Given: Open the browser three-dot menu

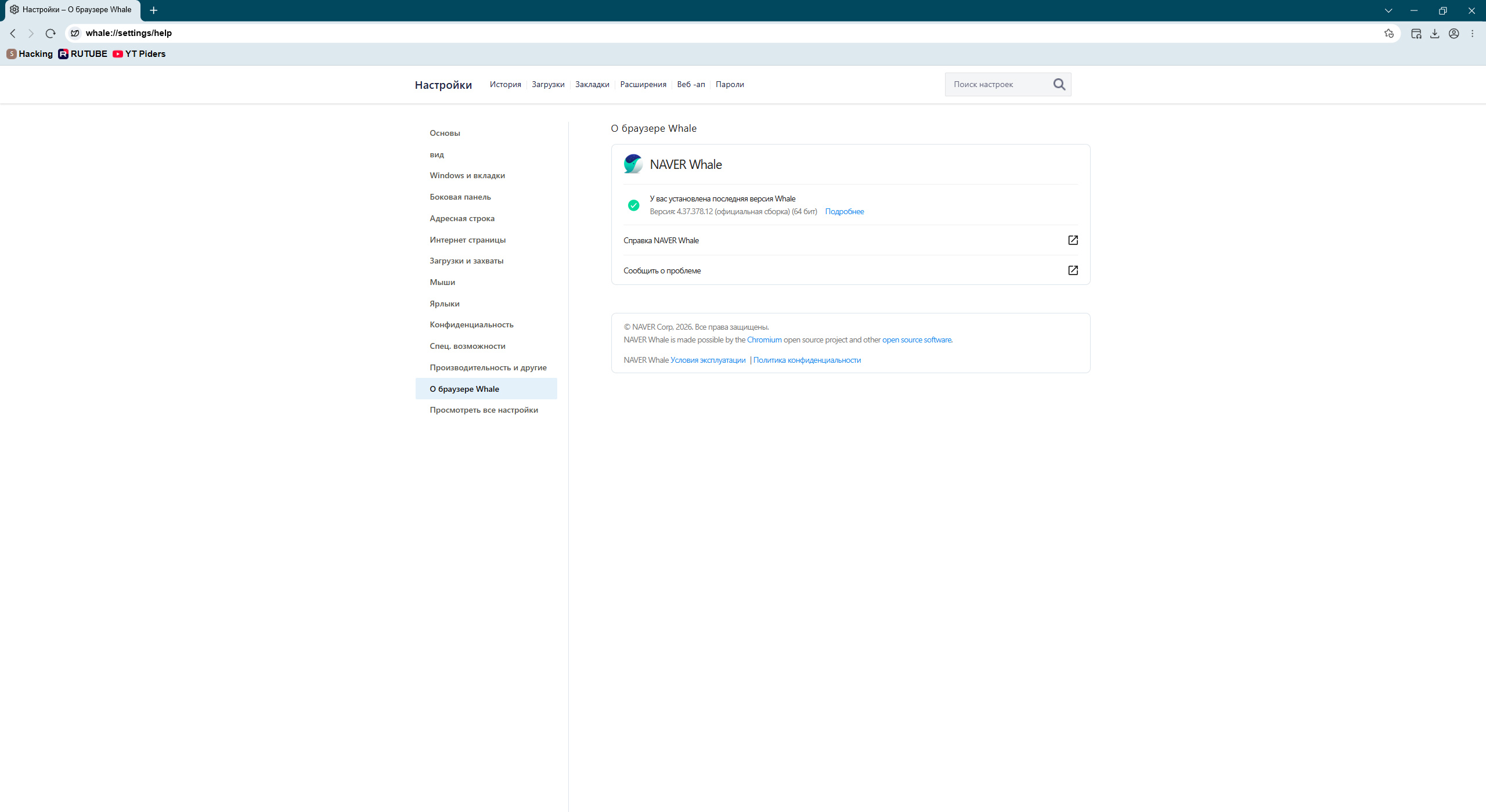Looking at the screenshot, I should 1473,33.
